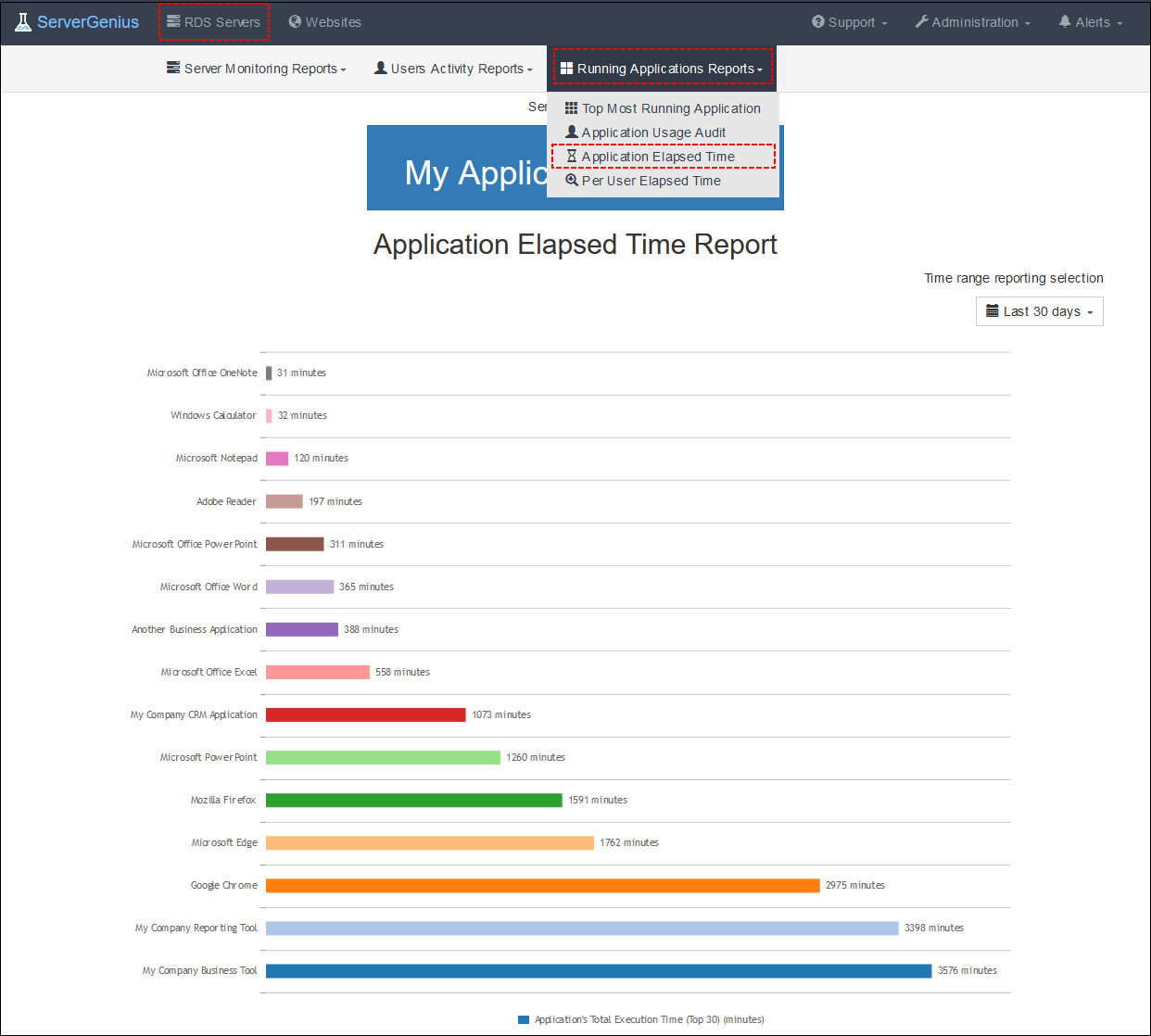1151x1036 pixels.
Task: Click the My Company Business Tool label
Action: (199, 970)
